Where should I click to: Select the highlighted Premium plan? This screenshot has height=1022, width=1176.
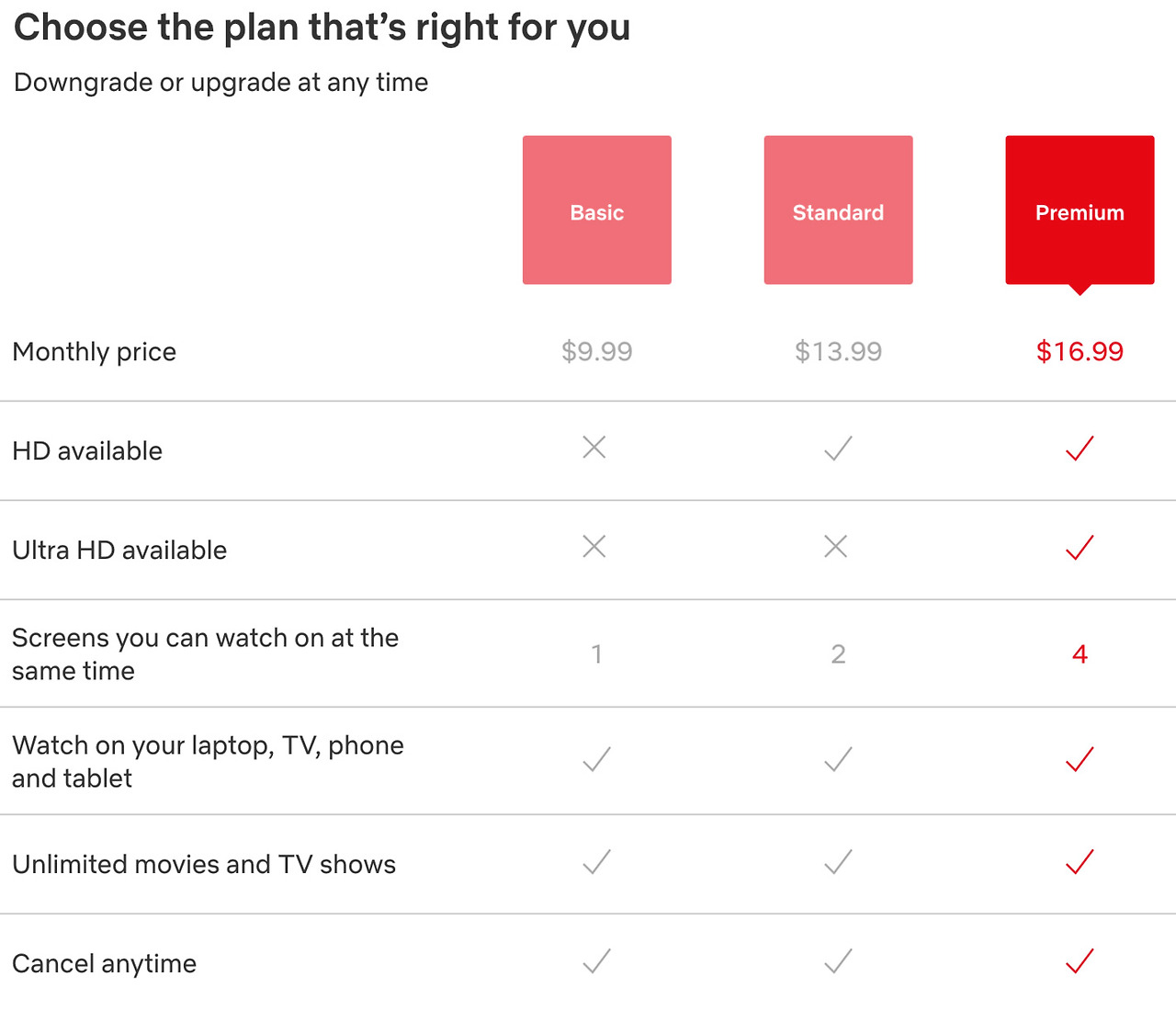1080,210
